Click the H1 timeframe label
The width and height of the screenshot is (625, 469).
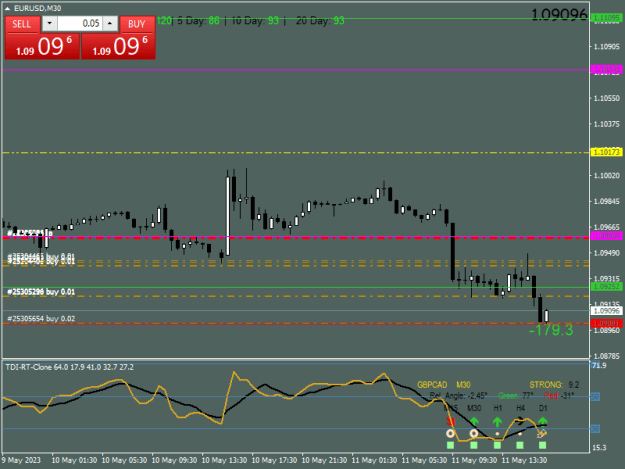point(497,408)
